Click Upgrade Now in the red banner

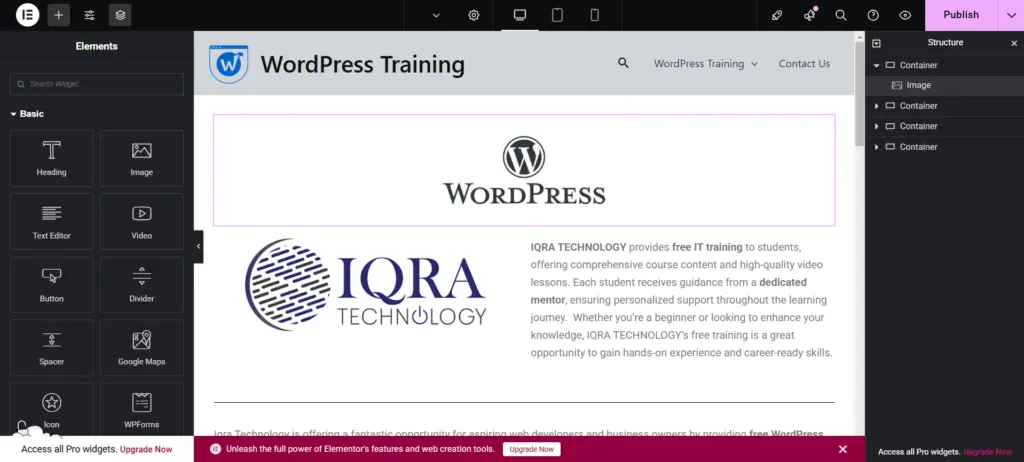pyautogui.click(x=532, y=449)
